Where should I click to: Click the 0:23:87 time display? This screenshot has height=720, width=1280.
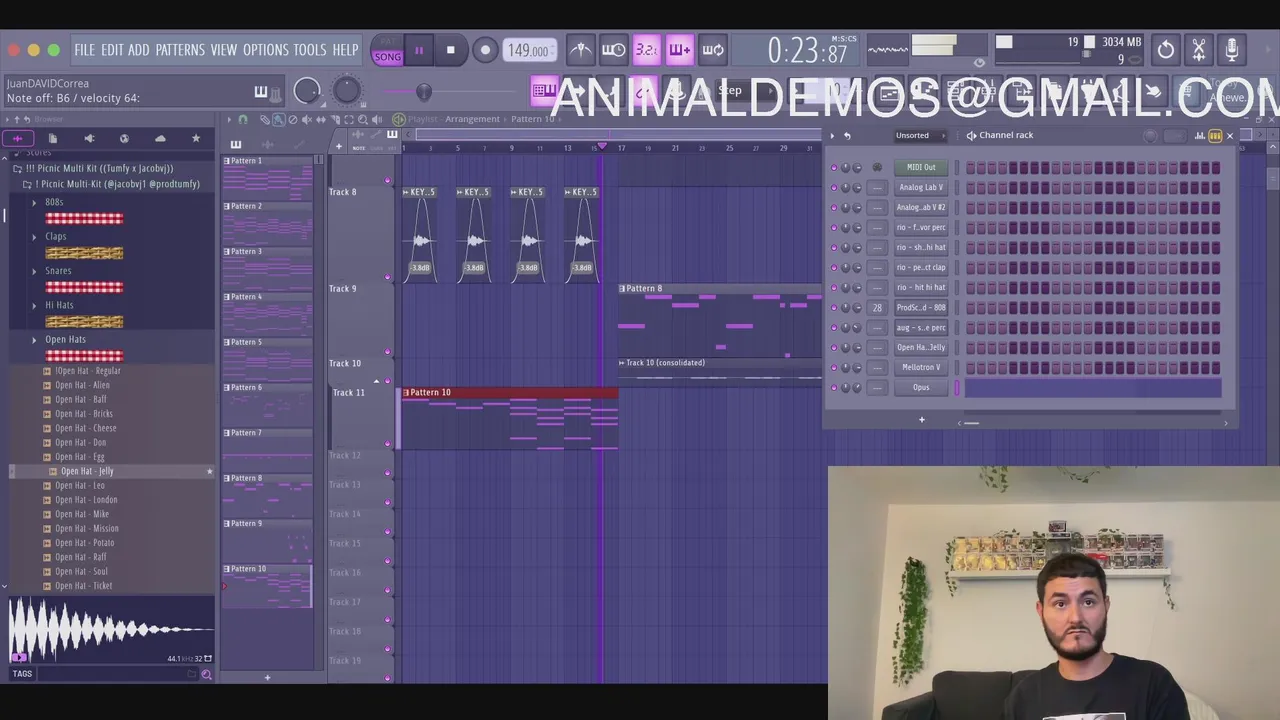tap(808, 50)
